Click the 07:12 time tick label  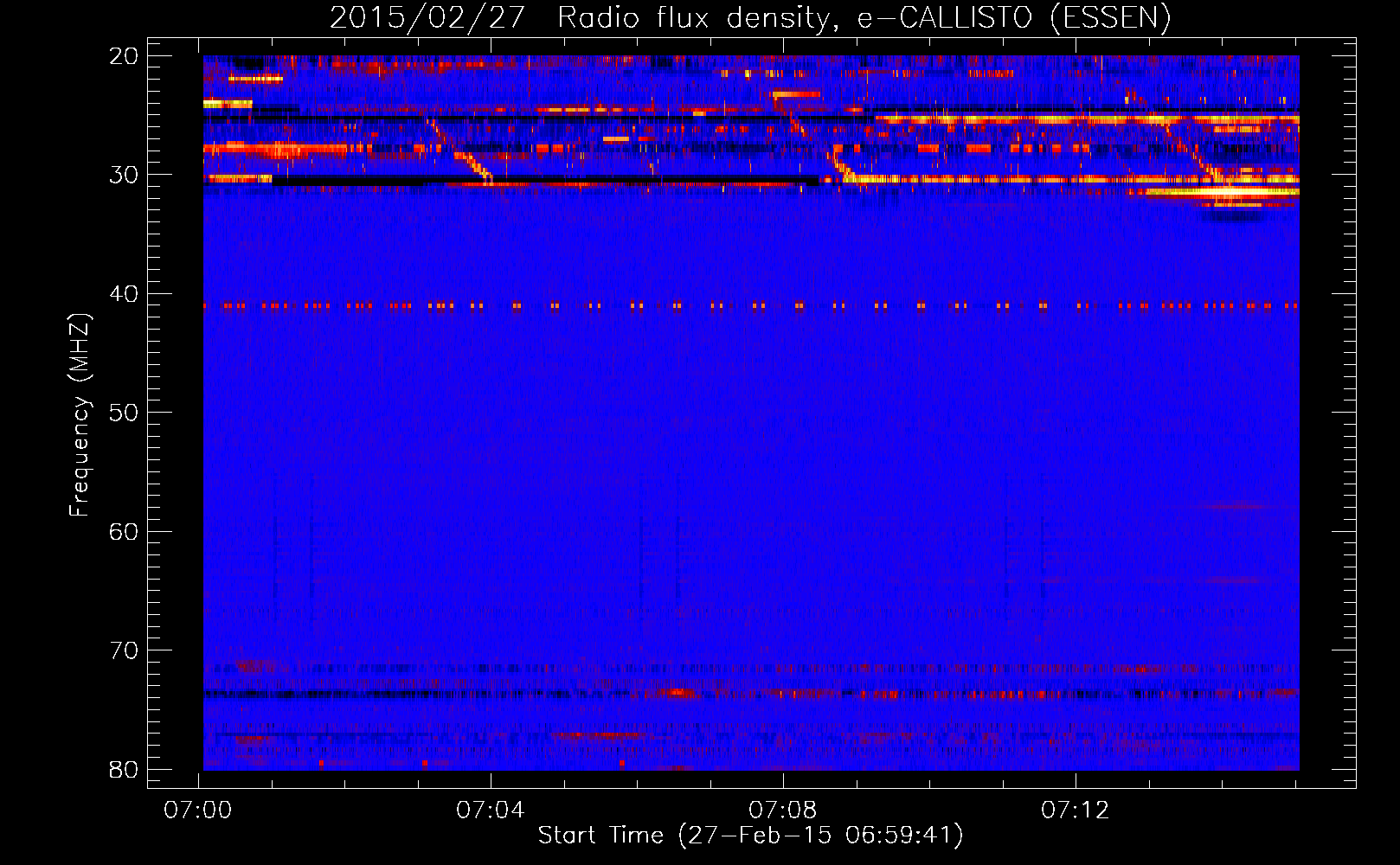point(1075,811)
